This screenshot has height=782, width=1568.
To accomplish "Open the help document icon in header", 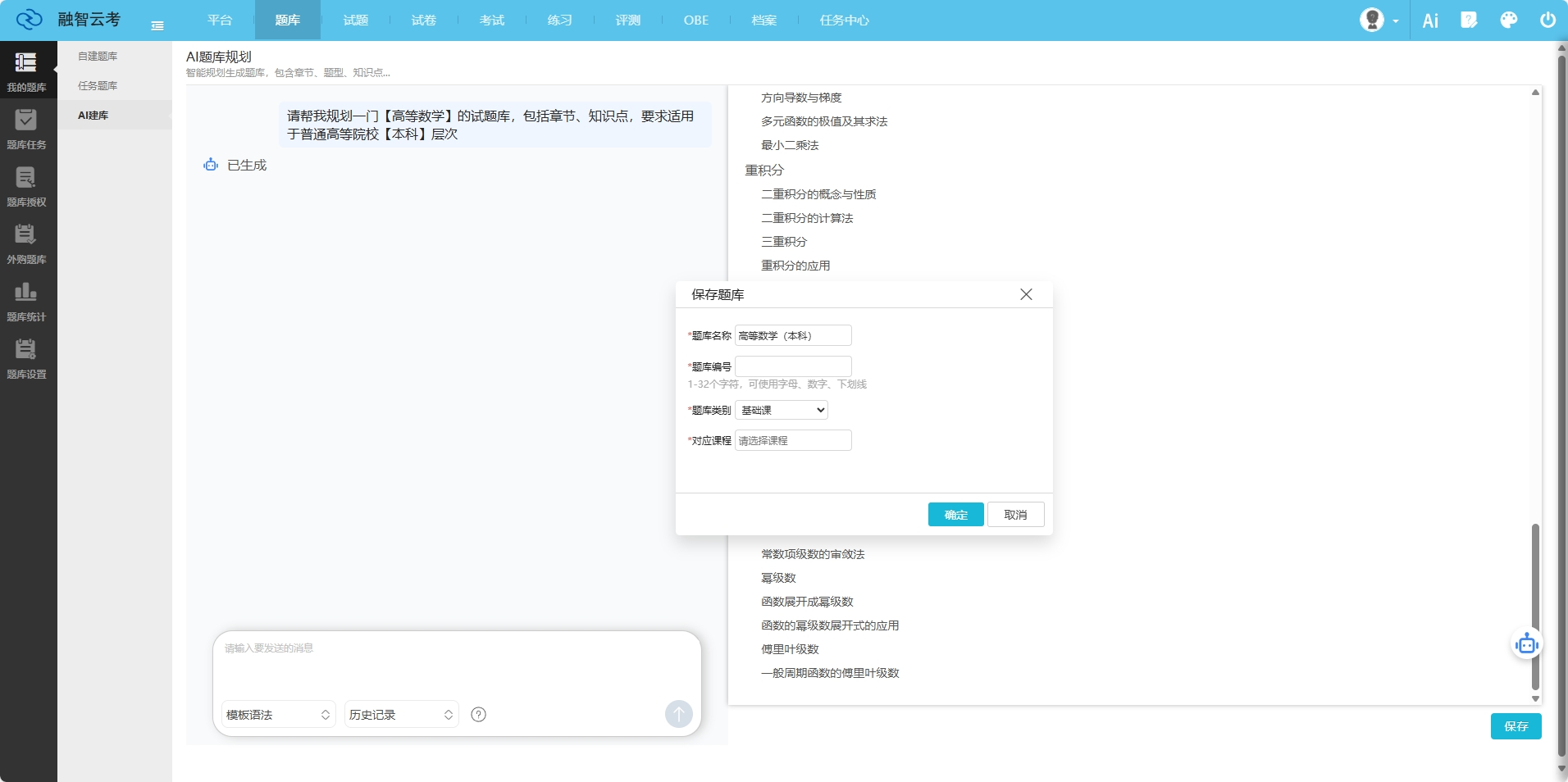I will click(x=1469, y=20).
